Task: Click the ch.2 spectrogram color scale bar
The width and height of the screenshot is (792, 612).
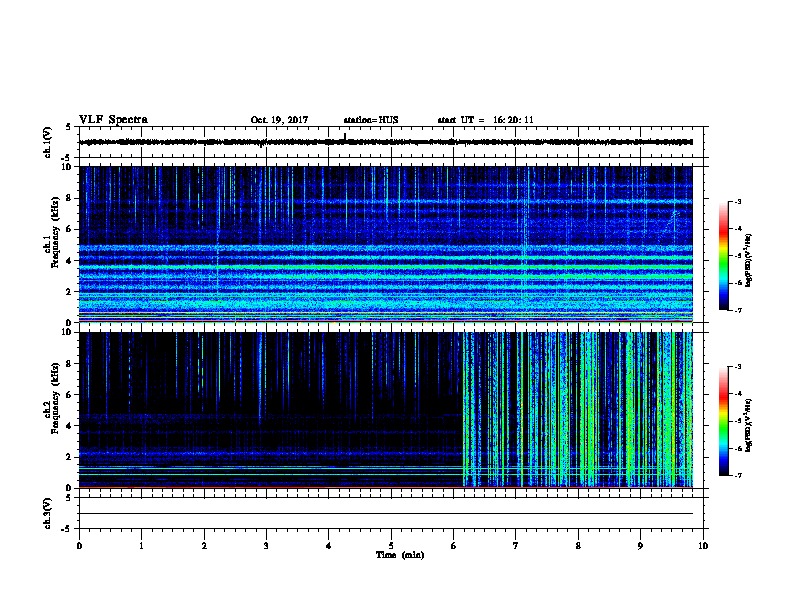Action: pyautogui.click(x=724, y=421)
